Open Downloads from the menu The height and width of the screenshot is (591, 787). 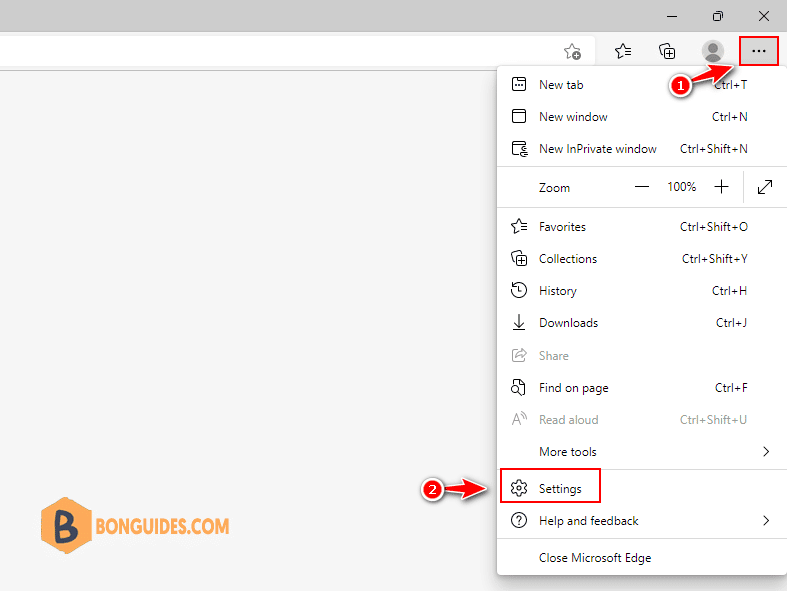pyautogui.click(x=641, y=323)
